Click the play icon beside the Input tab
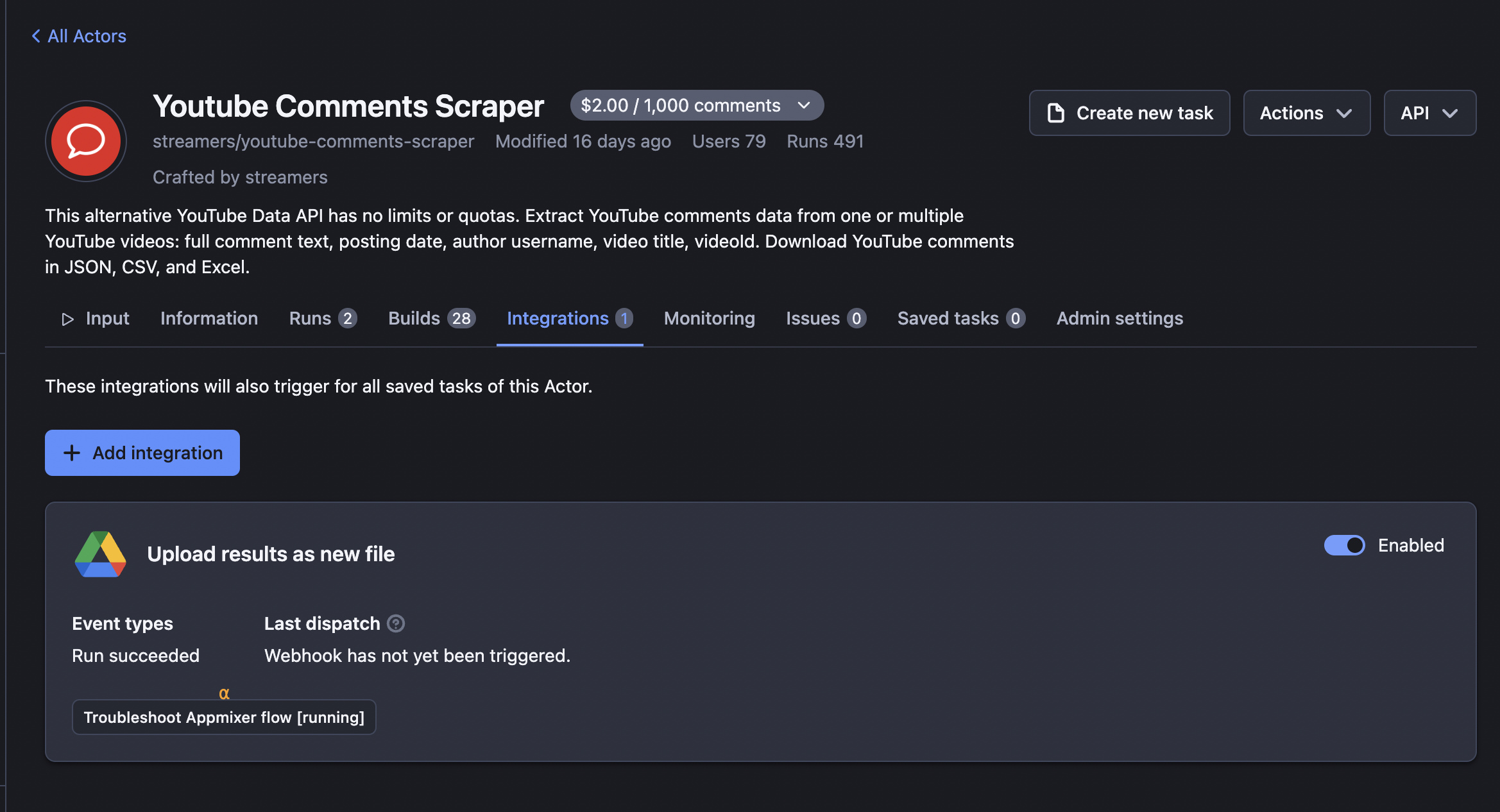Screen dimensions: 1500x812 pyautogui.click(x=67, y=319)
